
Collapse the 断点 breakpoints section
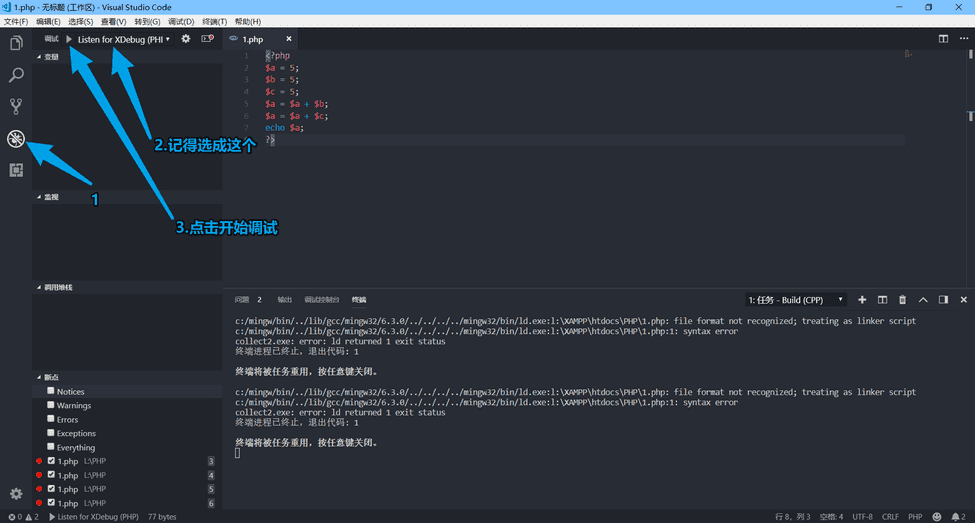(50, 377)
